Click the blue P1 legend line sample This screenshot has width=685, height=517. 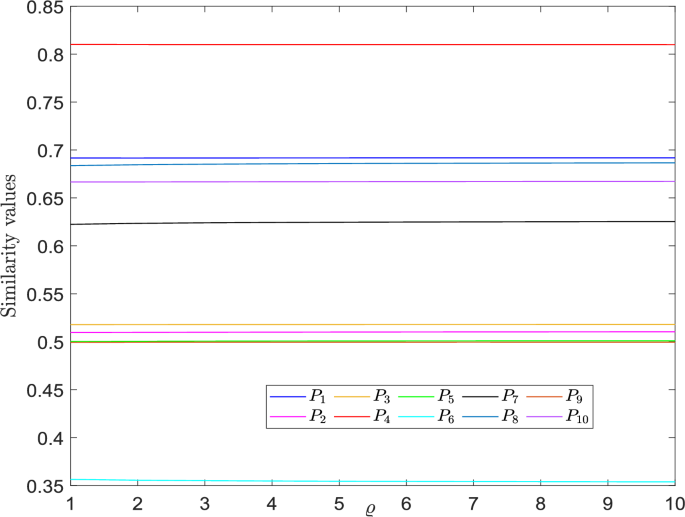click(x=288, y=396)
